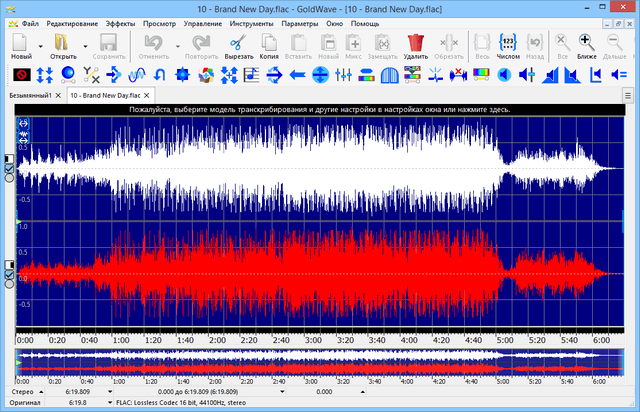640x412 pixels.
Task: Expand the dropdown arrow next to Открыть
Action: (85, 46)
